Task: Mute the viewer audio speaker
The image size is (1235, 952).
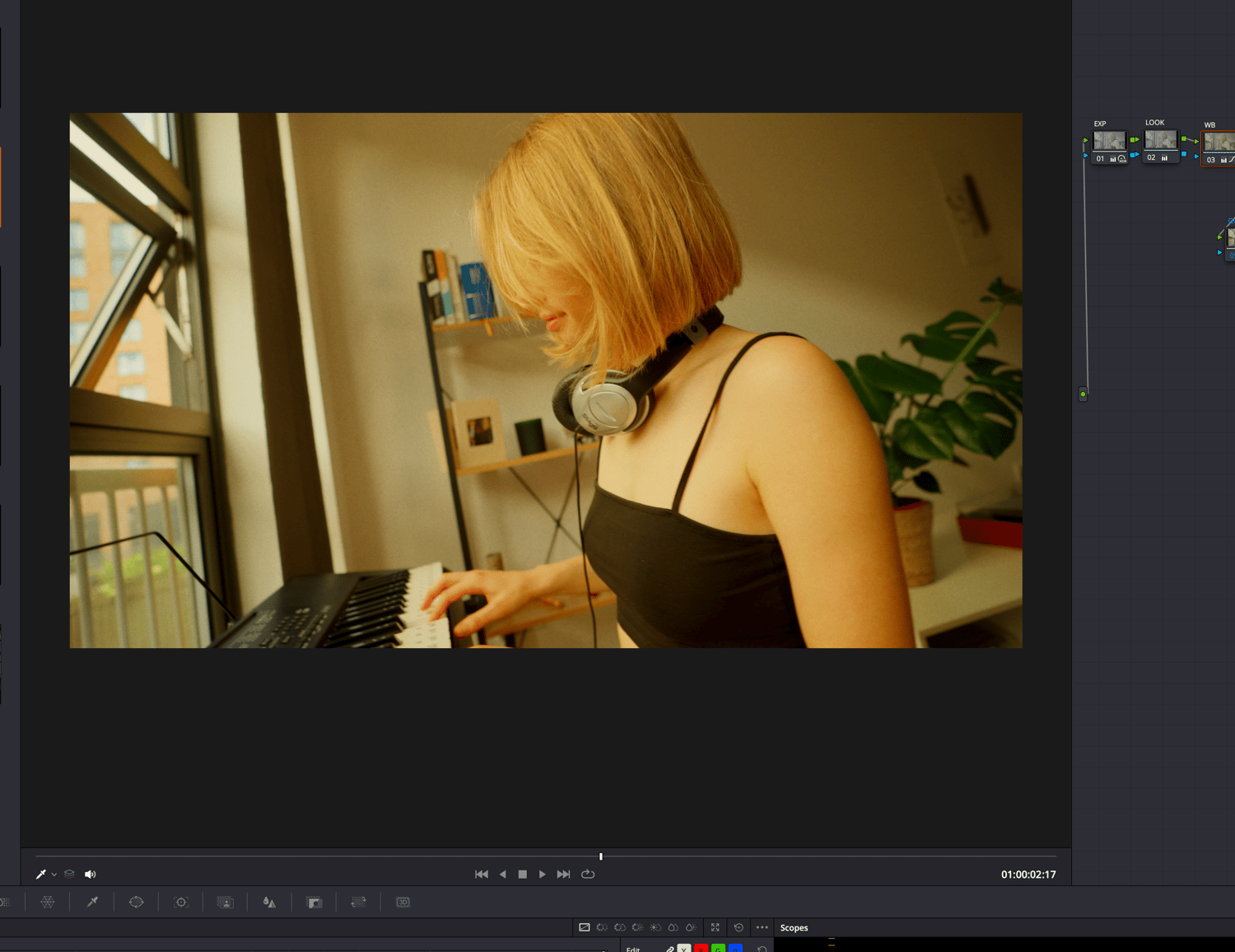Action: point(91,874)
